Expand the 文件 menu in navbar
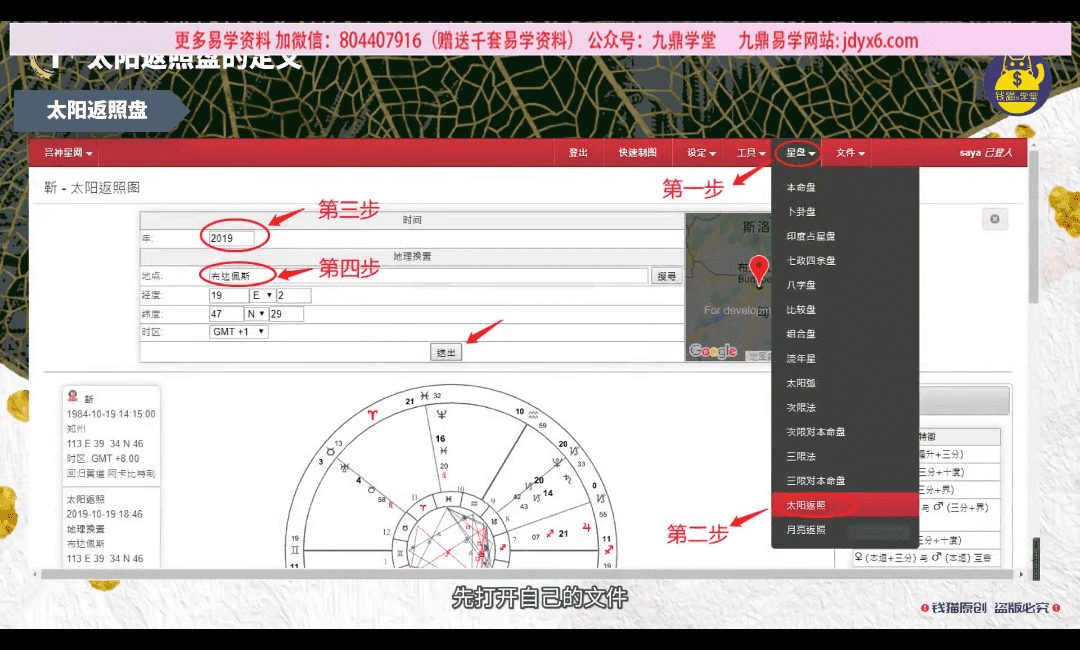This screenshot has width=1080, height=650. point(850,153)
